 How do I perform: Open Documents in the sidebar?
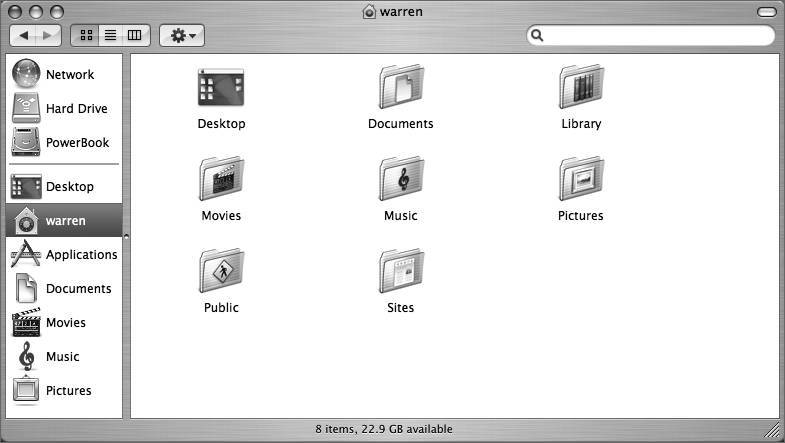pyautogui.click(x=64, y=288)
